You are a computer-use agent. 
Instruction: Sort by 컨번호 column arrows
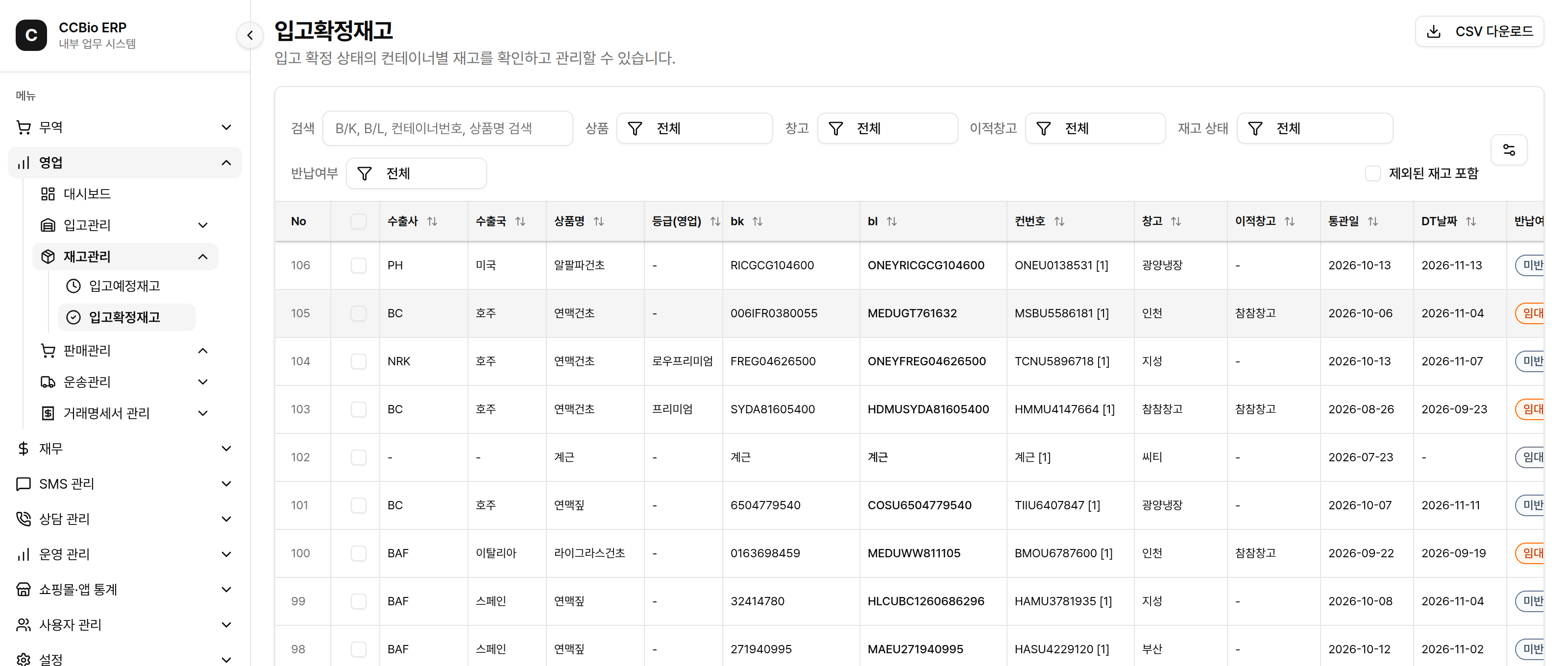[1059, 221]
